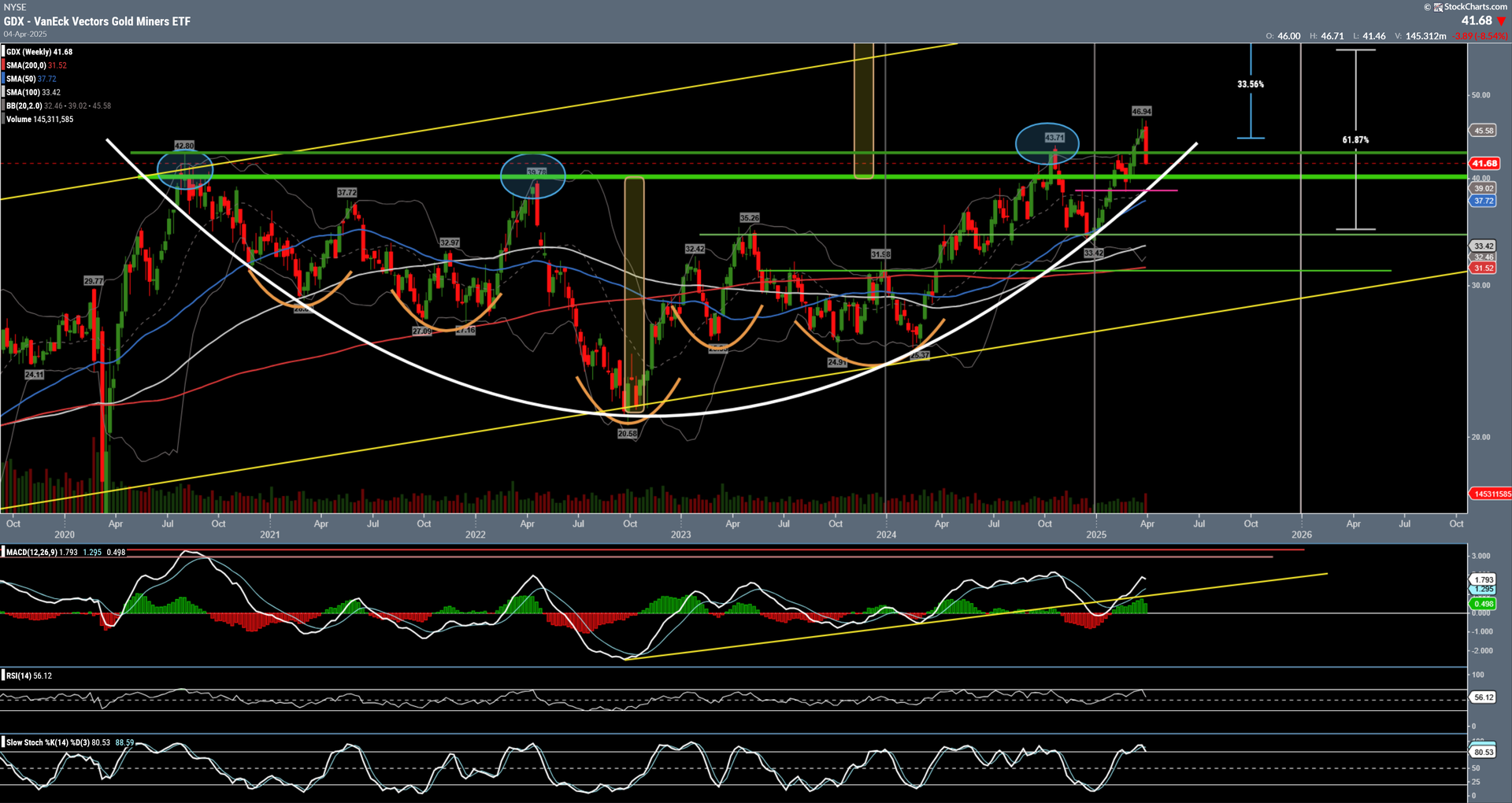Click the 61.87% measurement annotation
This screenshot has height=803, width=1512.
pos(1356,140)
